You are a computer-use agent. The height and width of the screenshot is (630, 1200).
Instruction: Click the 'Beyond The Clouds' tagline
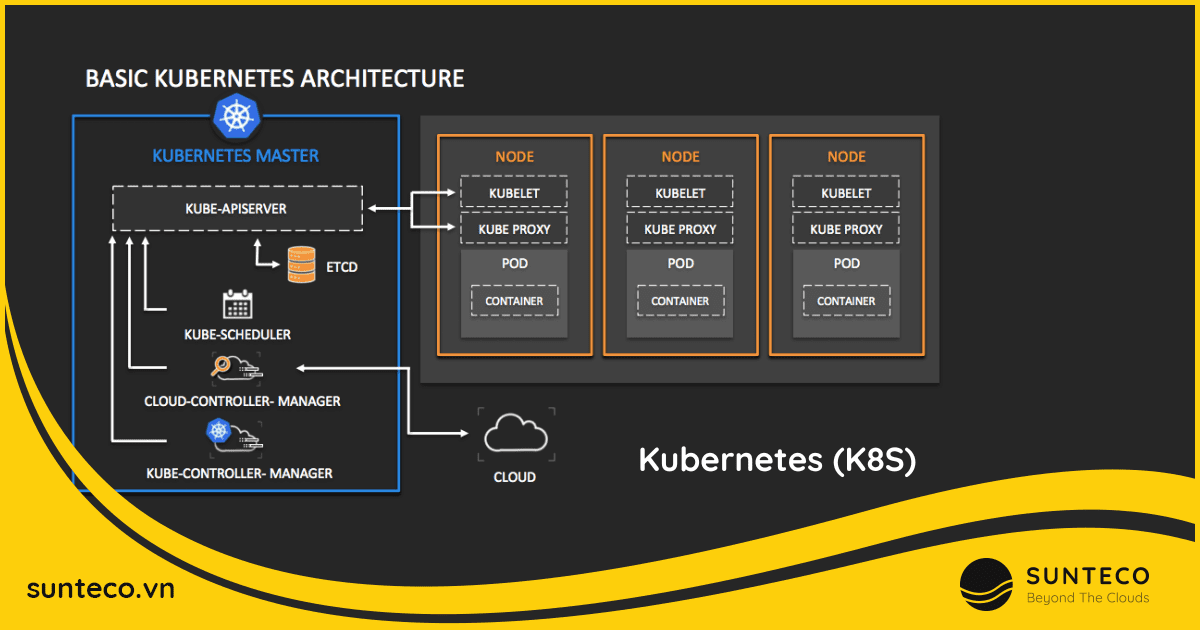click(x=1088, y=598)
